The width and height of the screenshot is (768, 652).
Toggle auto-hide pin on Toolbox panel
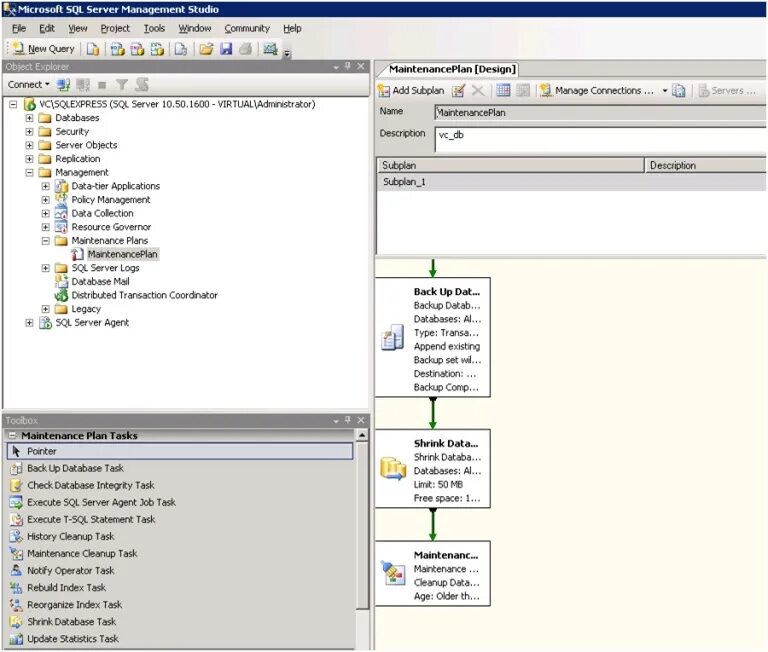pyautogui.click(x=348, y=420)
